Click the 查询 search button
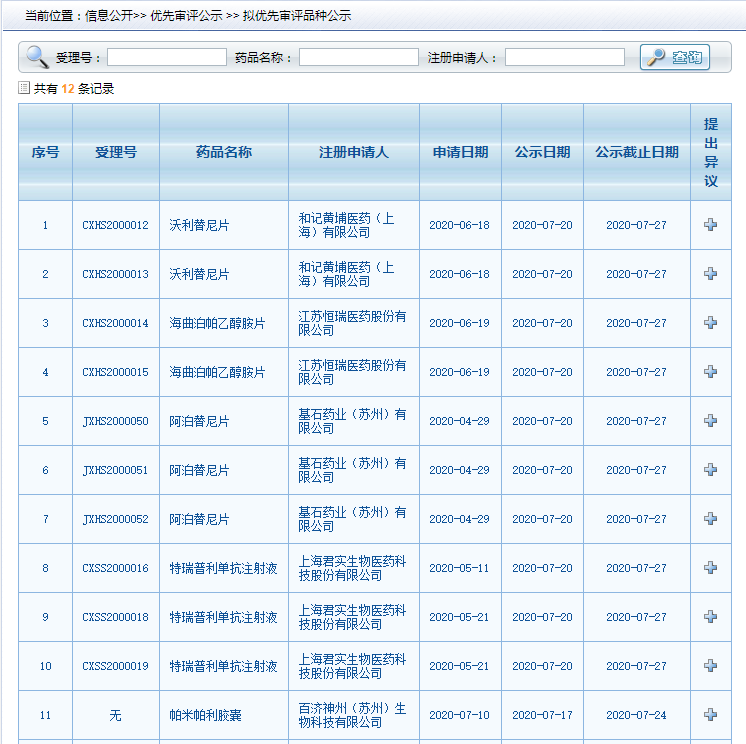The image size is (746, 744). coord(675,57)
